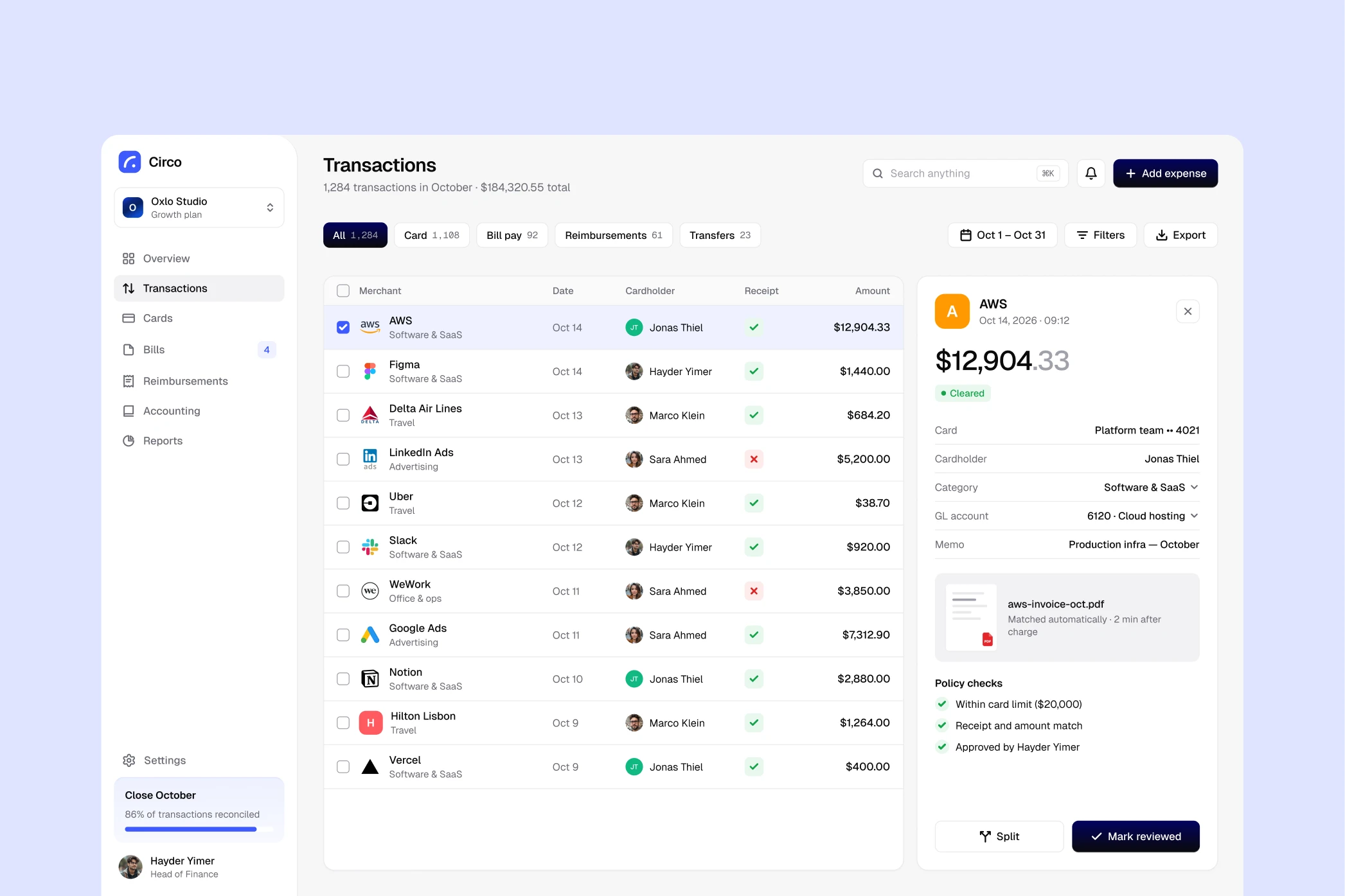Toggle the select-all checkbox in table header
This screenshot has width=1345, height=896.
[x=343, y=291]
